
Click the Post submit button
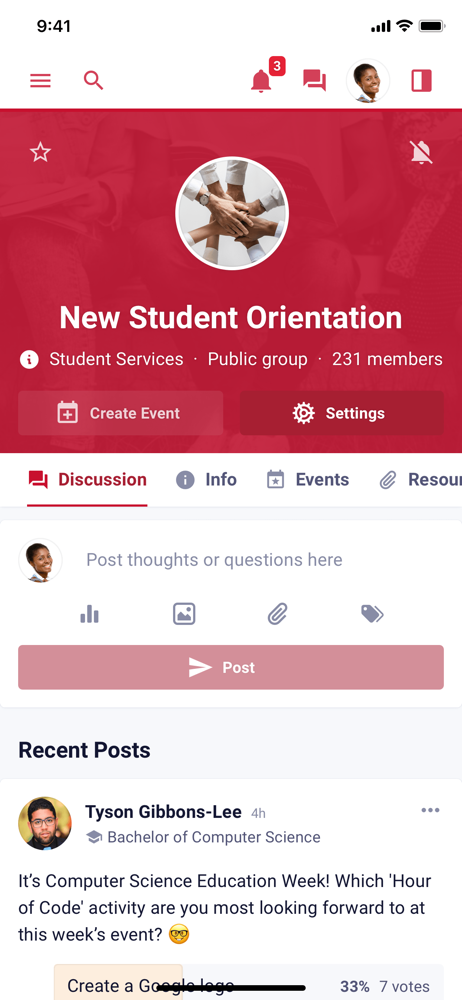tap(231, 667)
